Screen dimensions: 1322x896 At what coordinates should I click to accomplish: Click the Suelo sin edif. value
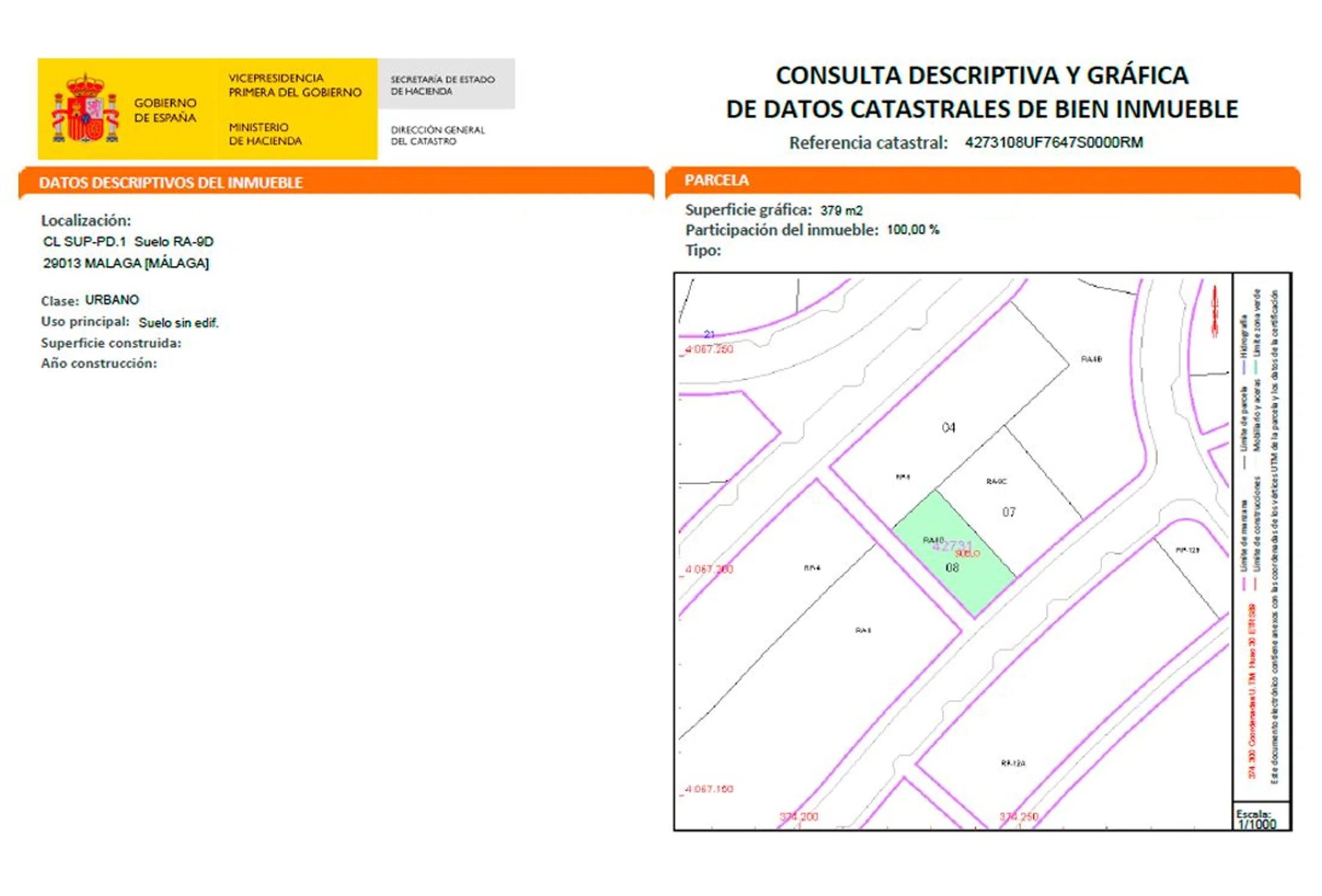tap(178, 323)
